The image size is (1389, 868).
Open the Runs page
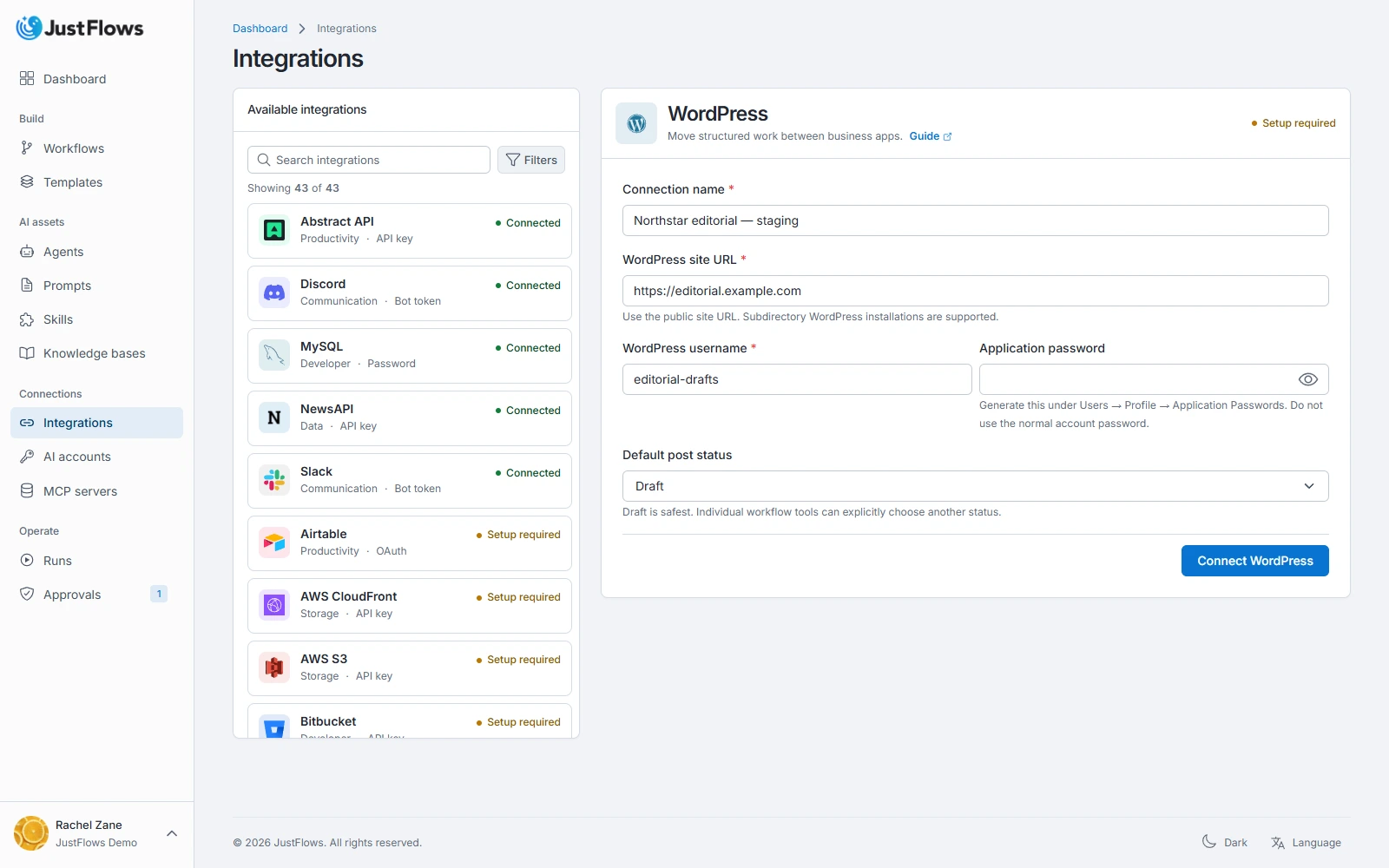(96, 561)
